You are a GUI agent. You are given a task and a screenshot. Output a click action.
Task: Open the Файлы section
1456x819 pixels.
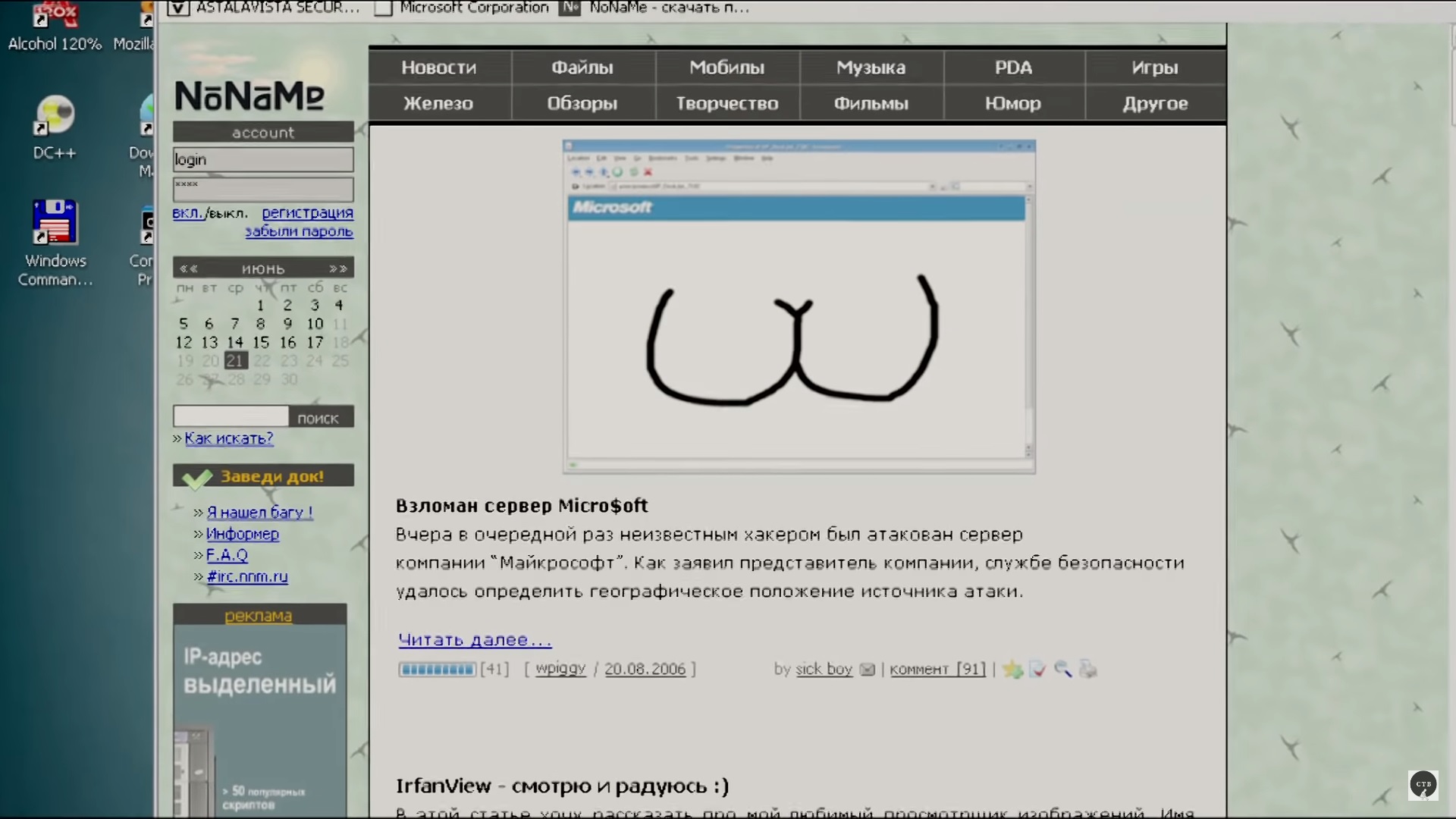[582, 67]
